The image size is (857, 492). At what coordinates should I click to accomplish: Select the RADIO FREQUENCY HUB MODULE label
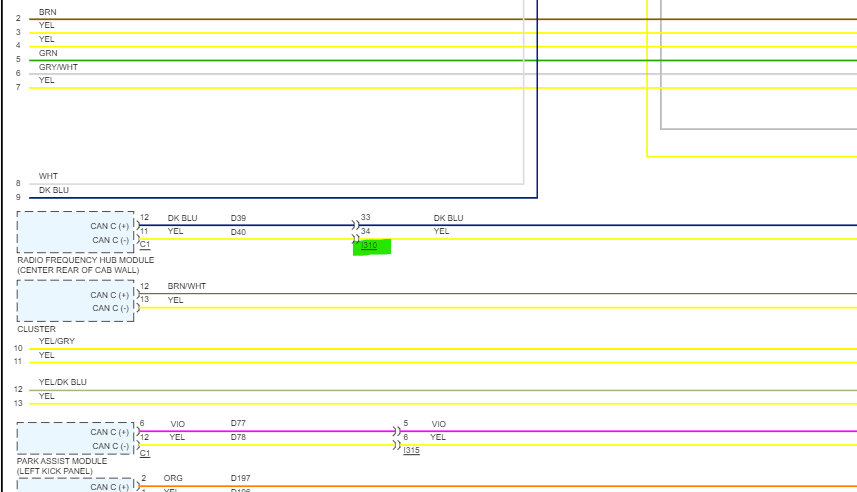pyautogui.click(x=86, y=260)
